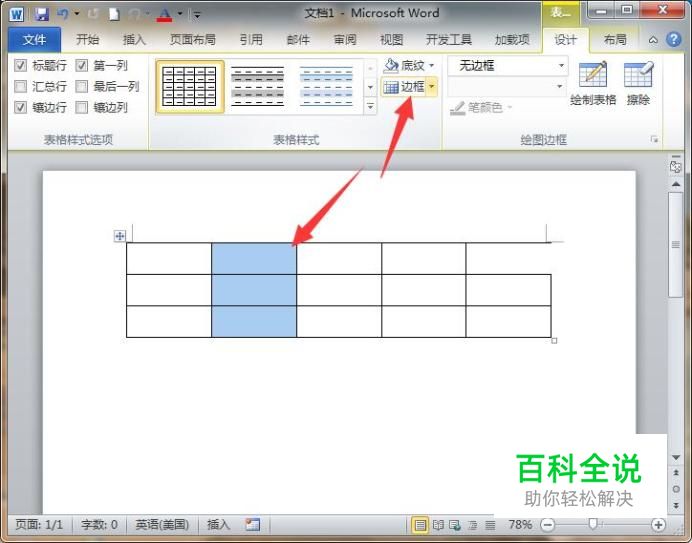Screen dimensions: 692x543
Task: Change language via 英语(美国) in status bar
Action: click(162, 524)
